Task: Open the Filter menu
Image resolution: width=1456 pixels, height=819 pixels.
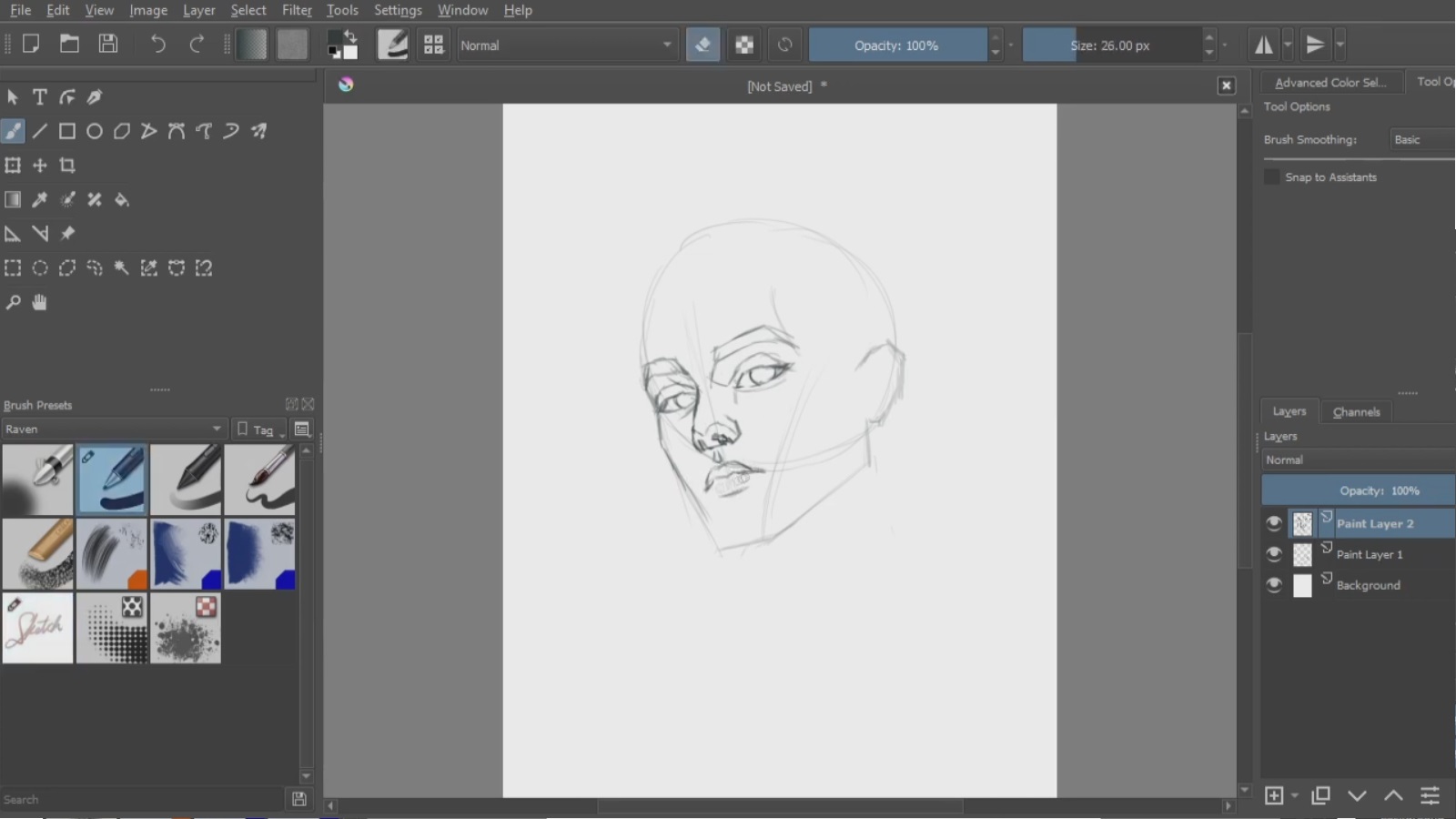Action: tap(297, 10)
